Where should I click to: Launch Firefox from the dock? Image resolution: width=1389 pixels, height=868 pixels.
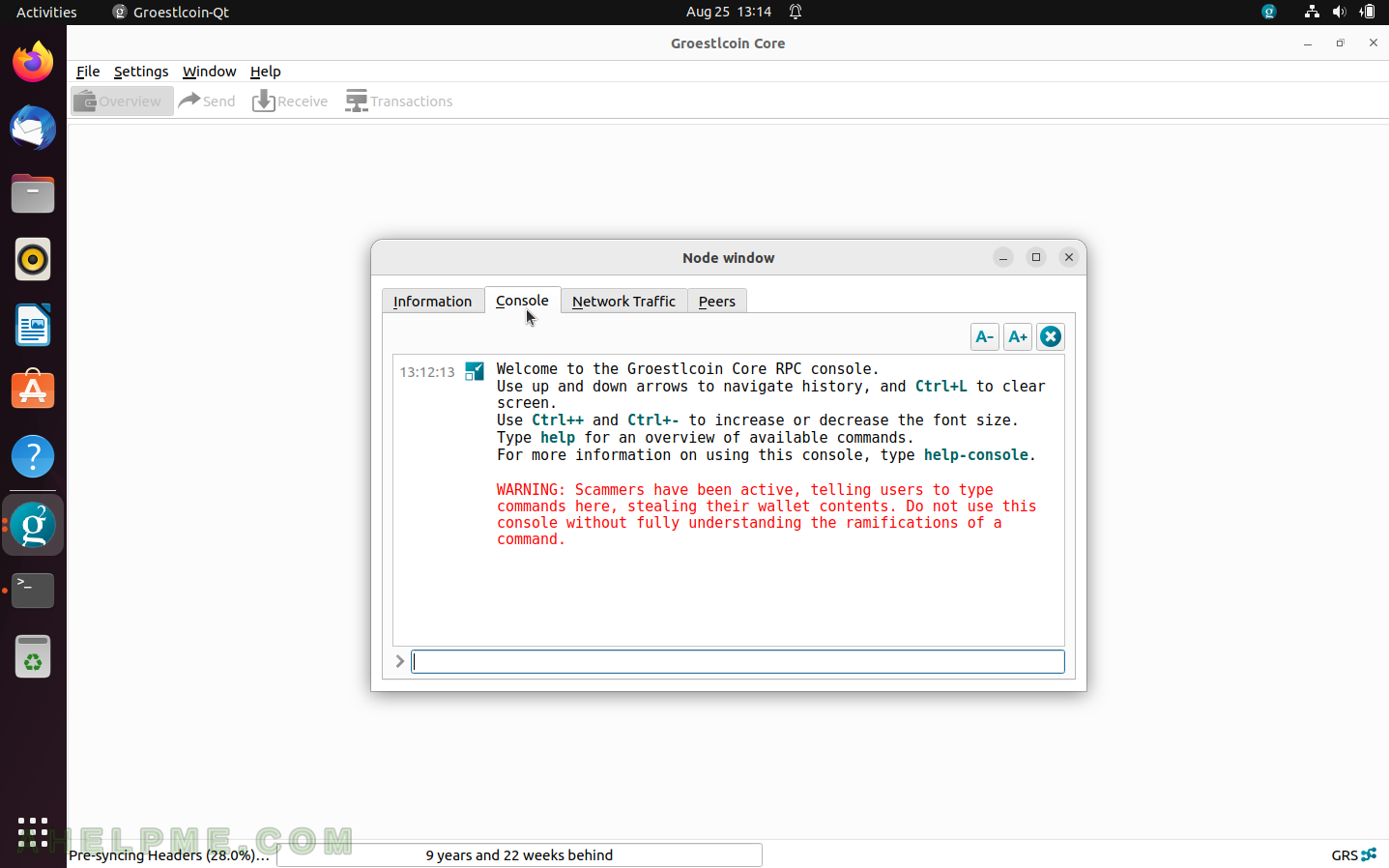(33, 63)
